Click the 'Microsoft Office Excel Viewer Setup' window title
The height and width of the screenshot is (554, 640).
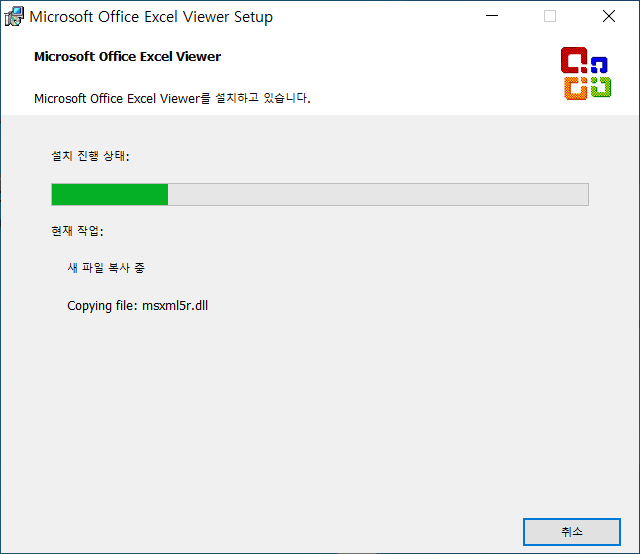pos(151,17)
